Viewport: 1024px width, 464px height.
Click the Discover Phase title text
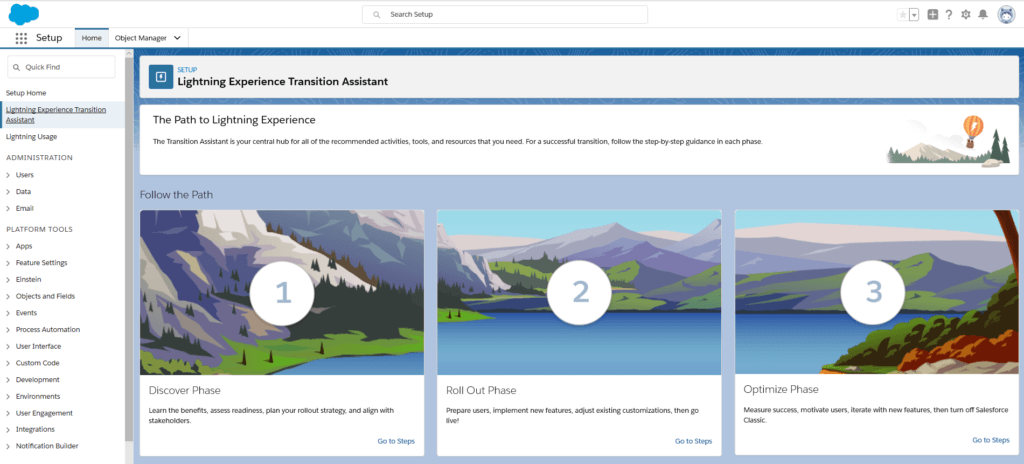(x=185, y=391)
